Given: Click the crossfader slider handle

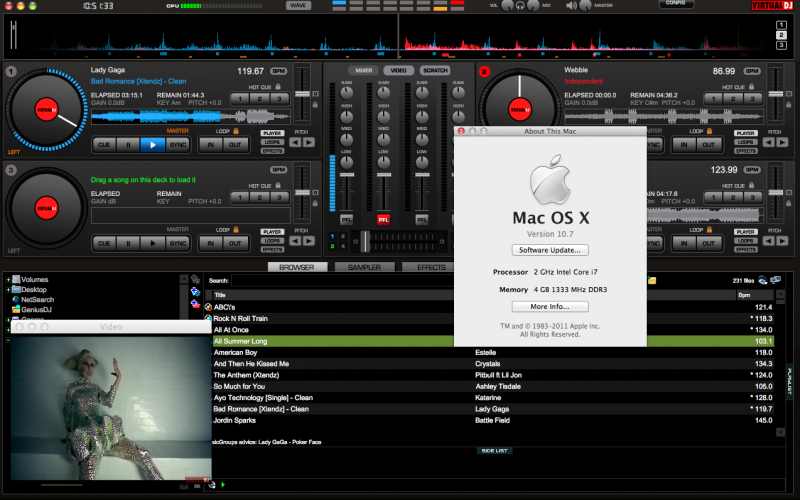Looking at the screenshot, I should (366, 240).
